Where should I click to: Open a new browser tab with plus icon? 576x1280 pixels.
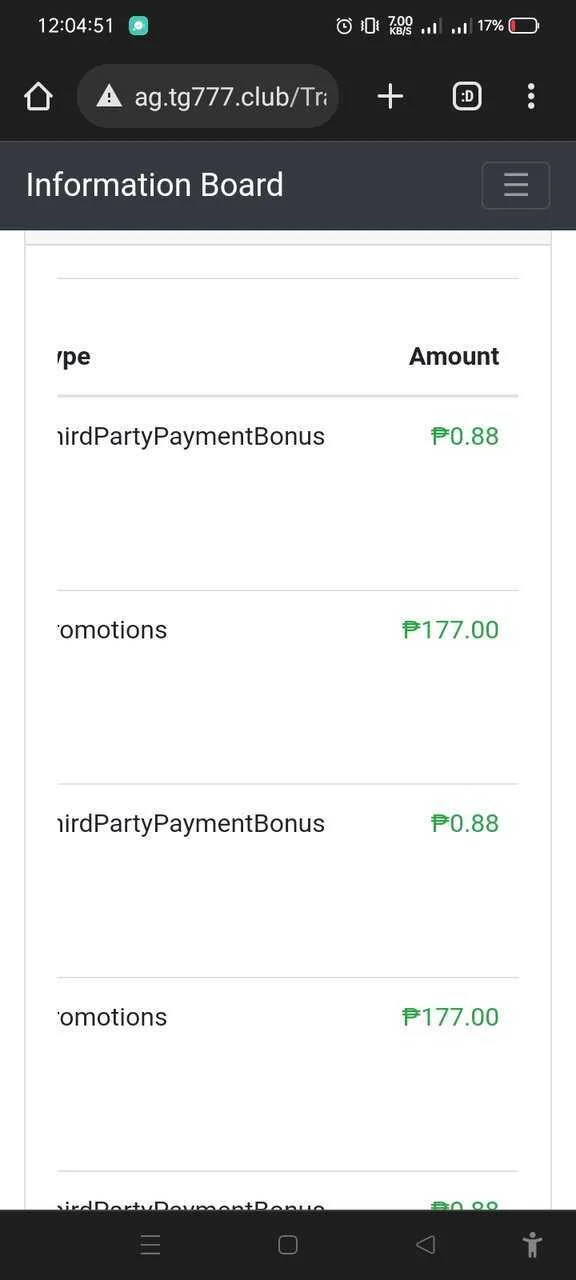point(390,96)
